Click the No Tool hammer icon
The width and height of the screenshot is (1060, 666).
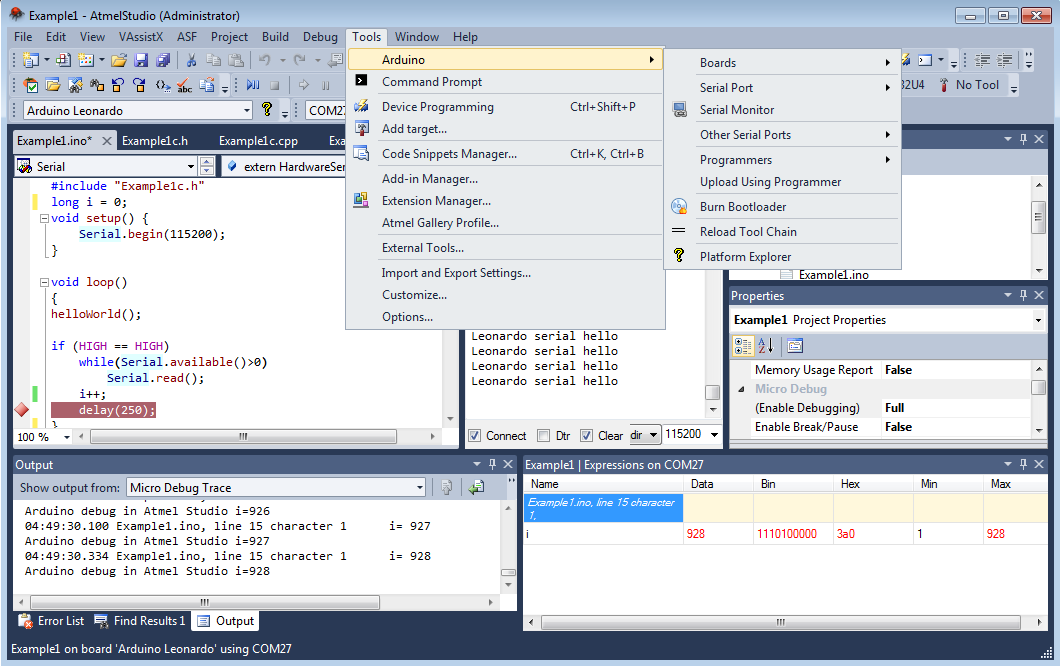[x=944, y=85]
